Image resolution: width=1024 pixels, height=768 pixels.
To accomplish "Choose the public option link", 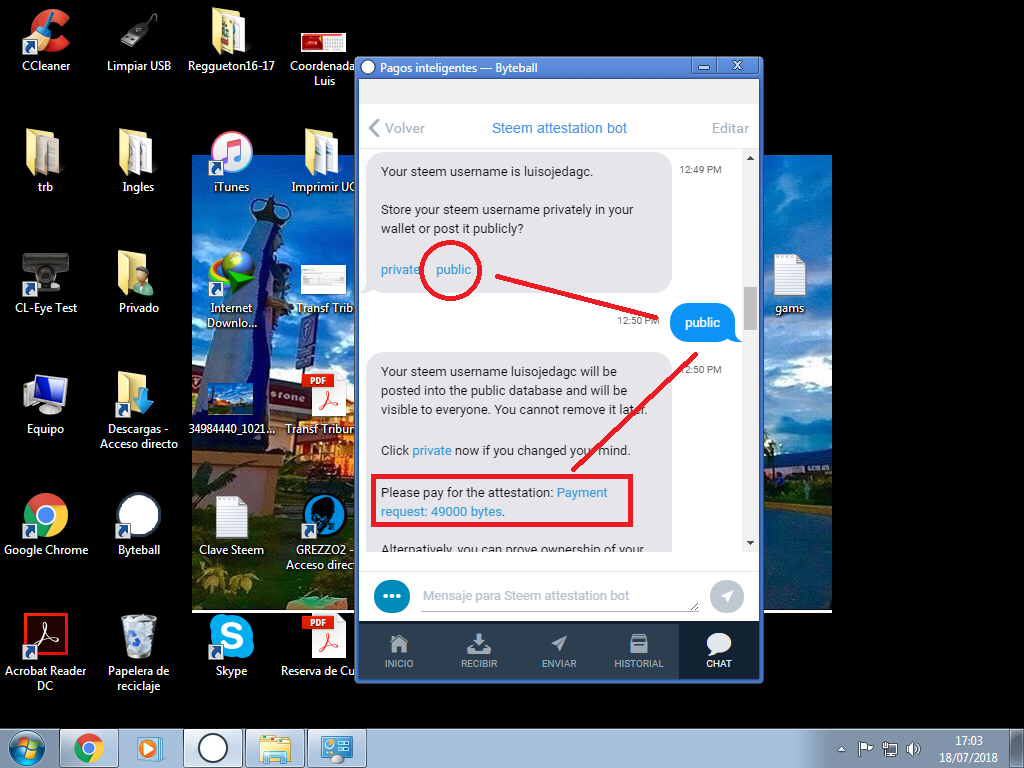I will [x=453, y=270].
